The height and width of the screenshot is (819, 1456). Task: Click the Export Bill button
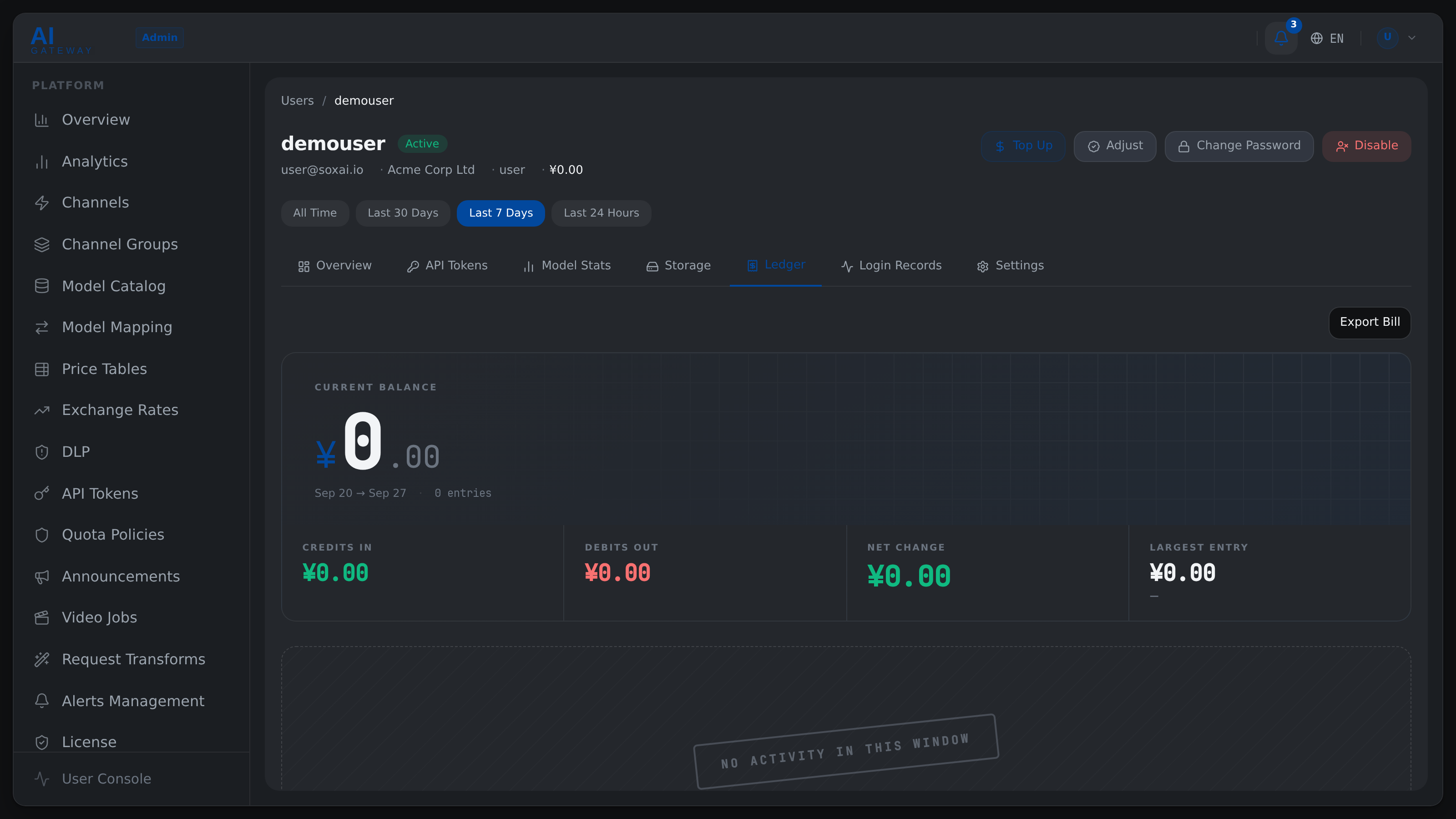point(1370,323)
